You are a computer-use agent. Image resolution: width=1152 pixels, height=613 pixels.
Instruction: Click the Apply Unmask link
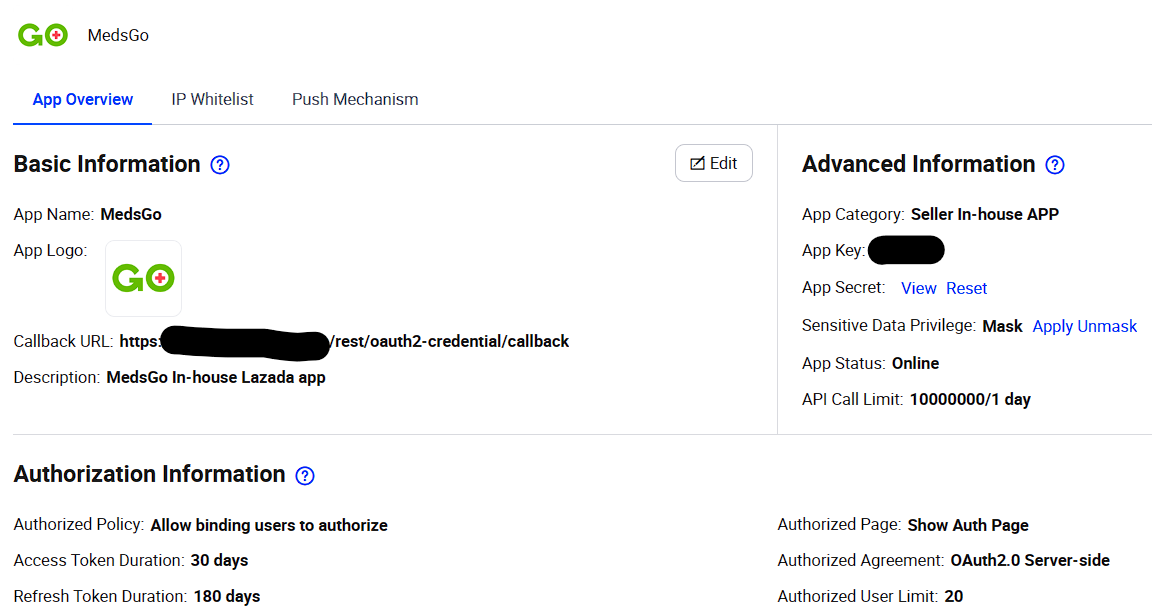click(1084, 326)
